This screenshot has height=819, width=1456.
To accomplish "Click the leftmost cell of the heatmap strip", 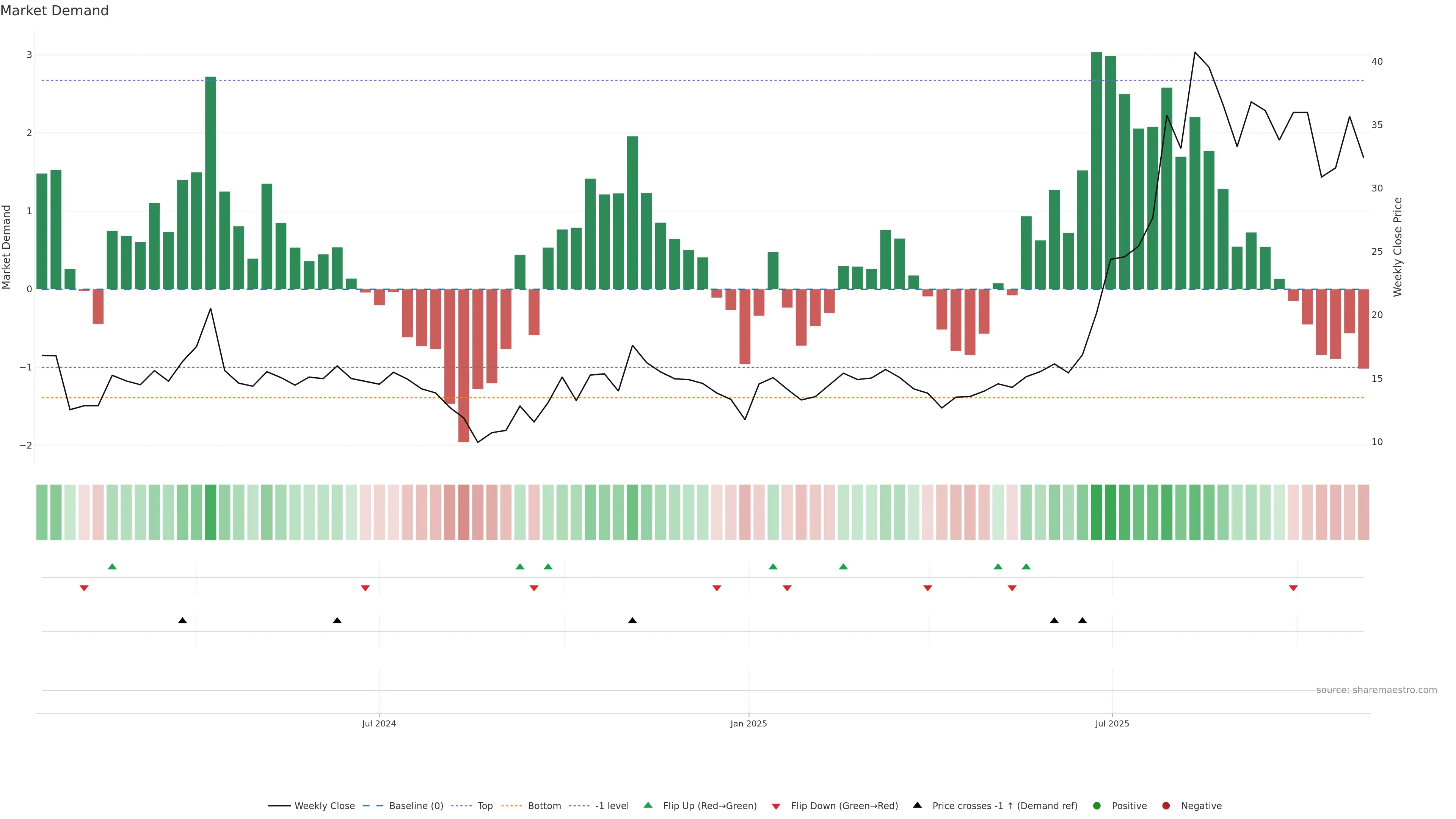I will [42, 512].
